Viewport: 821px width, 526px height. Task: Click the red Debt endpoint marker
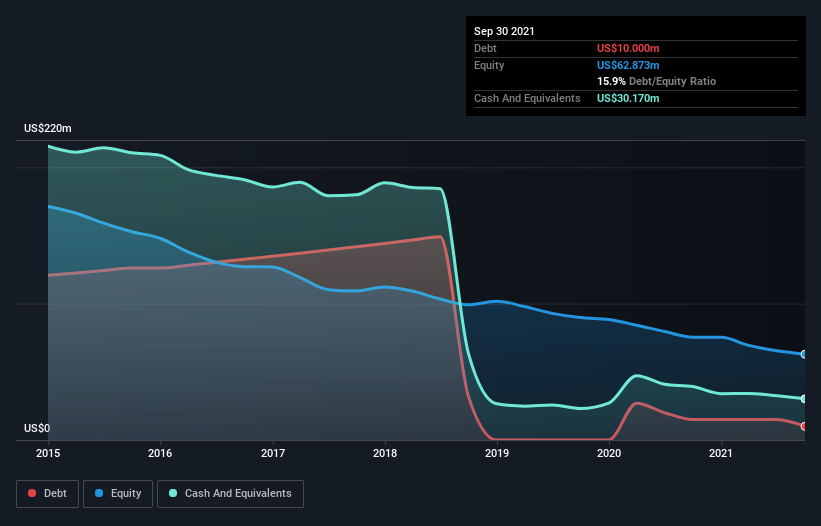click(804, 426)
